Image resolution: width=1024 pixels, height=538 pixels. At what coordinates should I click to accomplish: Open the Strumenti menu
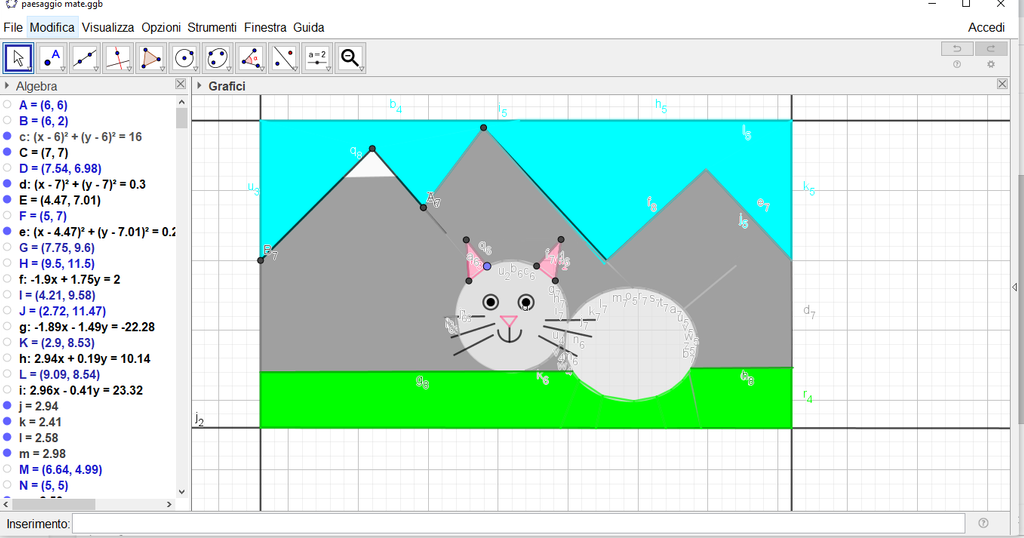pyautogui.click(x=211, y=27)
